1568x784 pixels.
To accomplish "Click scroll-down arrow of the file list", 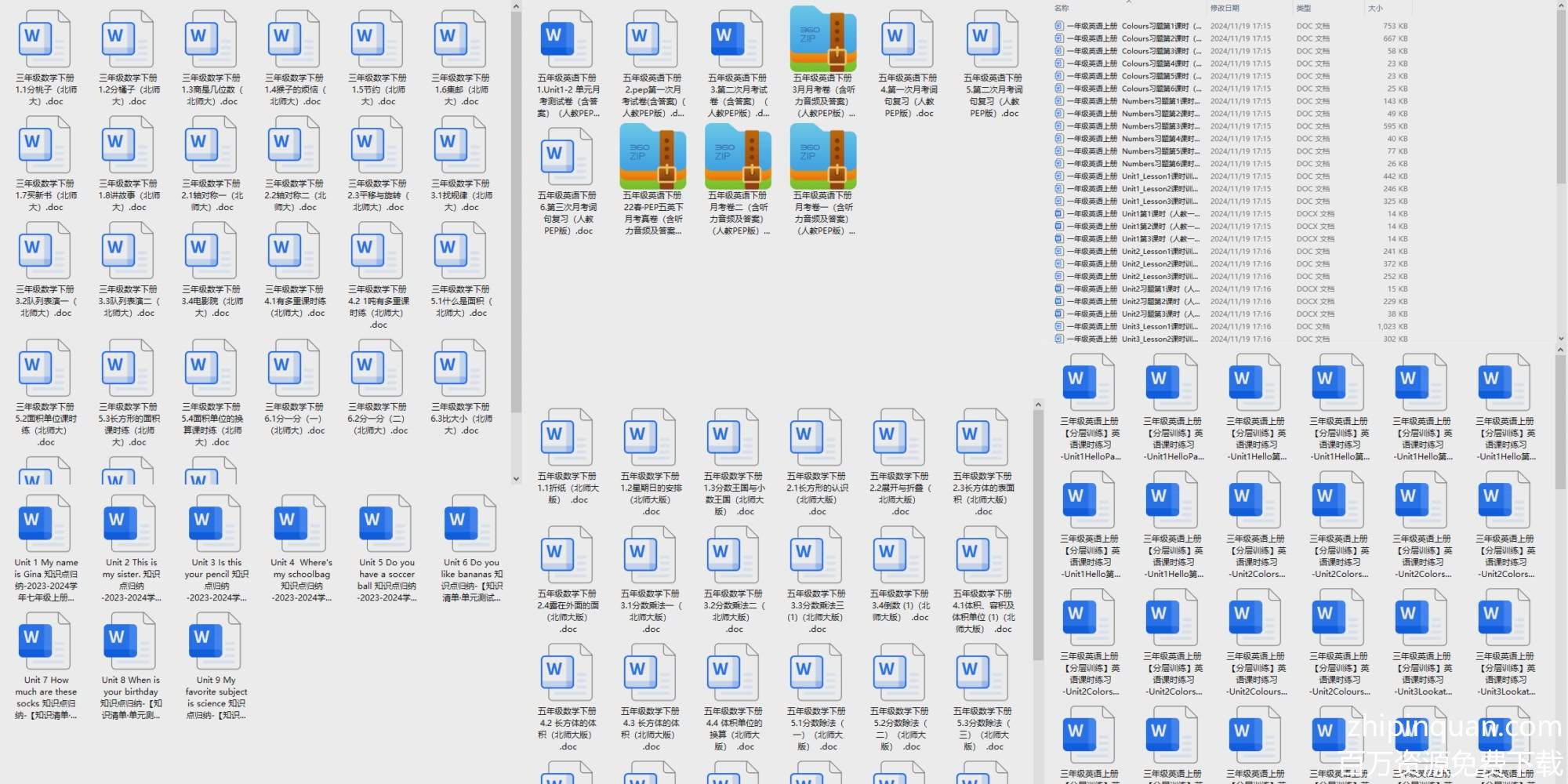I will point(1560,339).
